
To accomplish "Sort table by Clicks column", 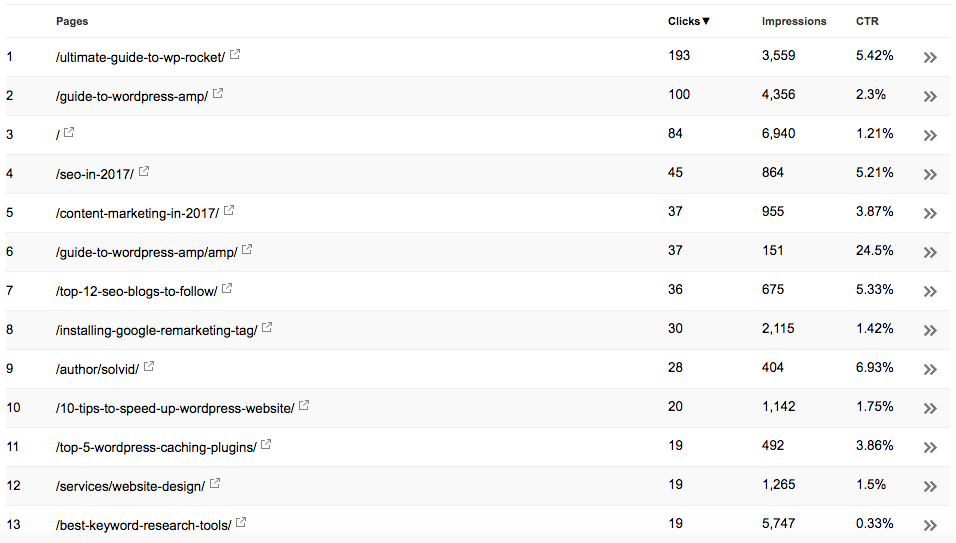I will [688, 21].
